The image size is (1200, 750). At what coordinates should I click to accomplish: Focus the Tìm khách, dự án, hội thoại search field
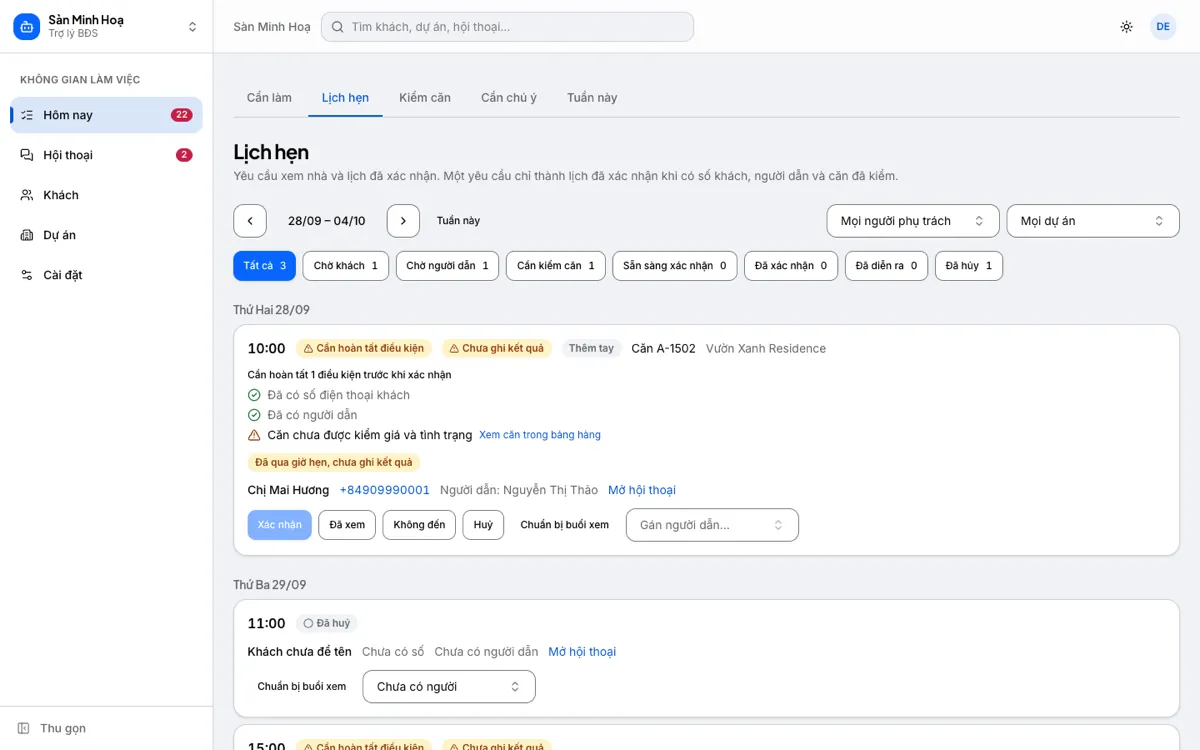(x=507, y=27)
